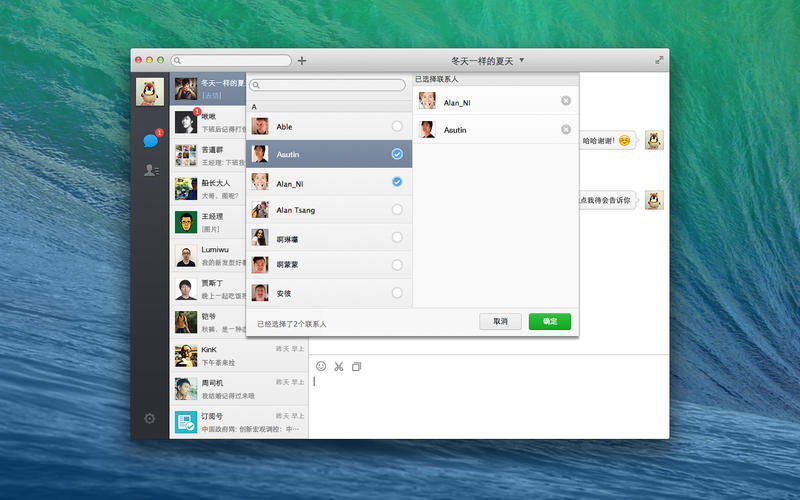The height and width of the screenshot is (500, 800).
Task: Open the emoji picker smiley icon
Action: pyautogui.click(x=321, y=366)
